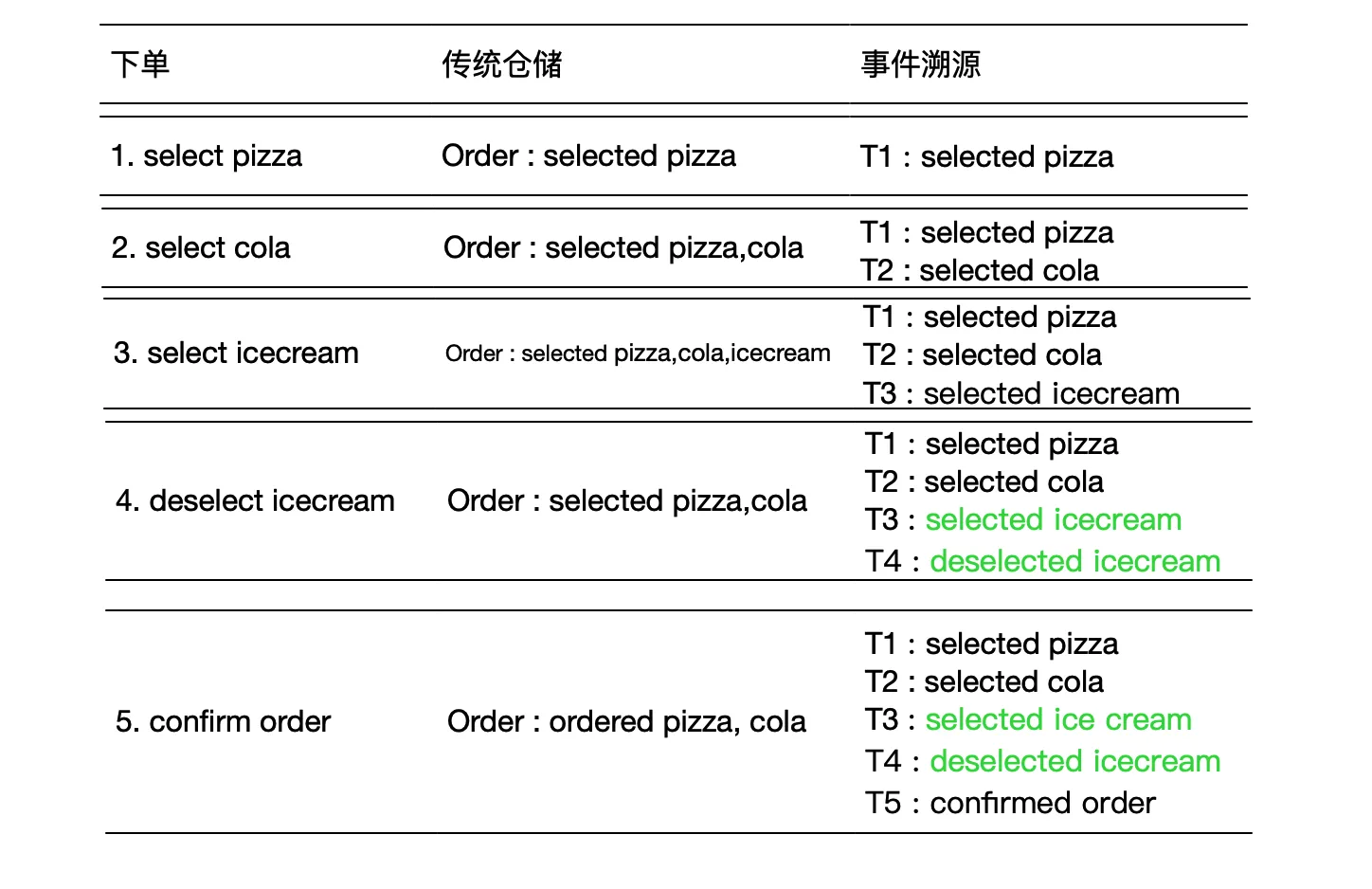Select the '5. confirm order' cell
The height and width of the screenshot is (889, 1372).
[223, 721]
